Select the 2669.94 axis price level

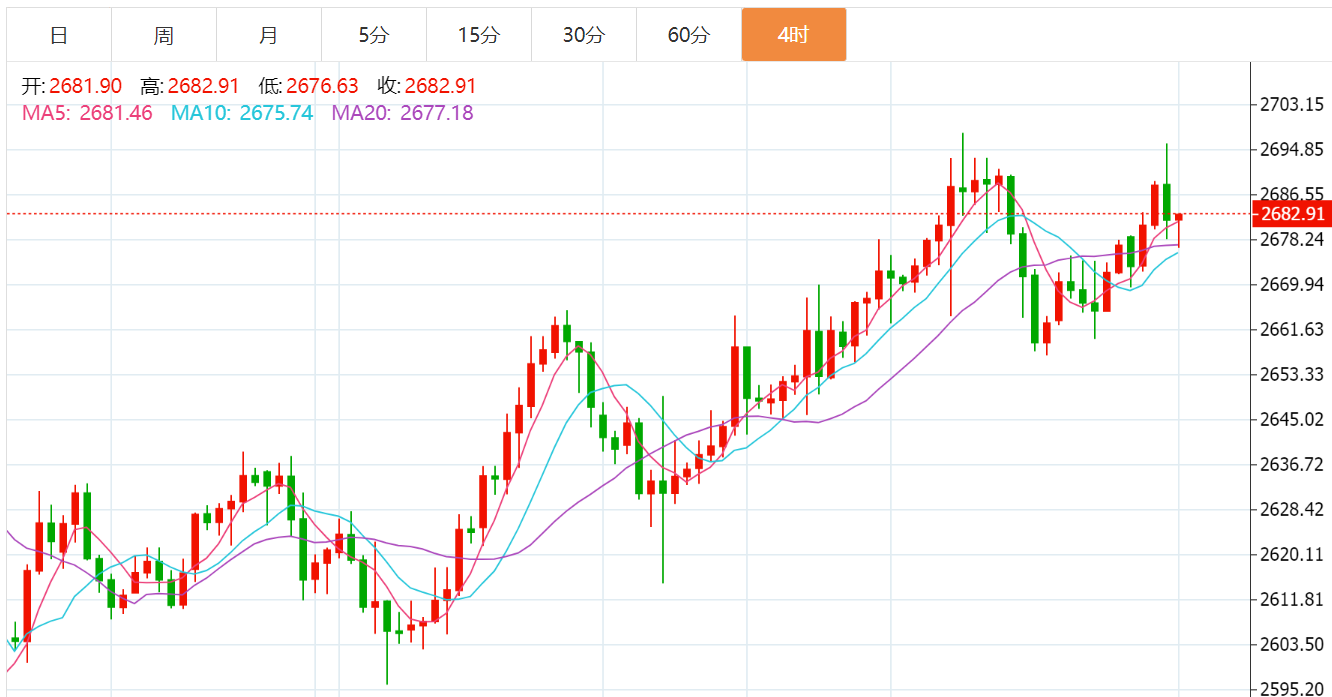[1293, 285]
